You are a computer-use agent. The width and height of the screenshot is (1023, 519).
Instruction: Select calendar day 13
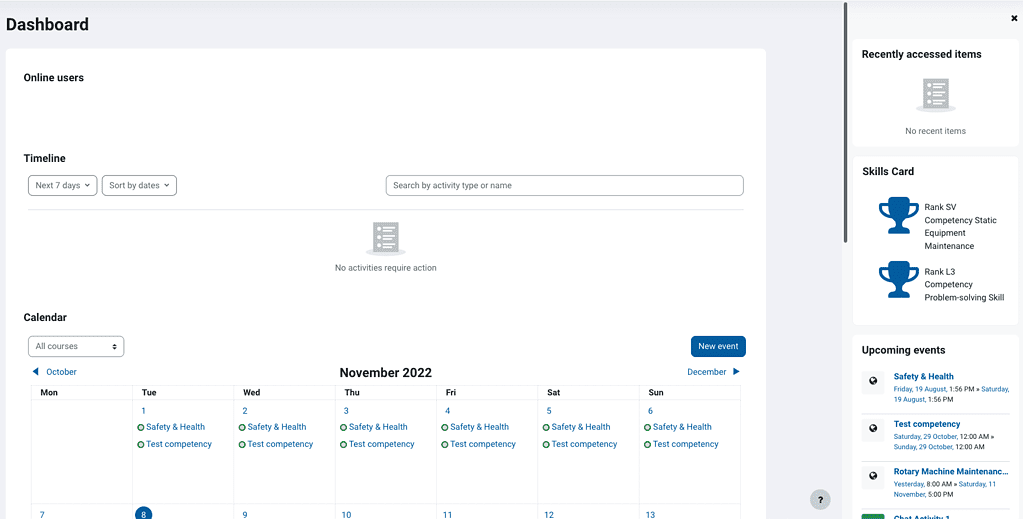[650, 514]
